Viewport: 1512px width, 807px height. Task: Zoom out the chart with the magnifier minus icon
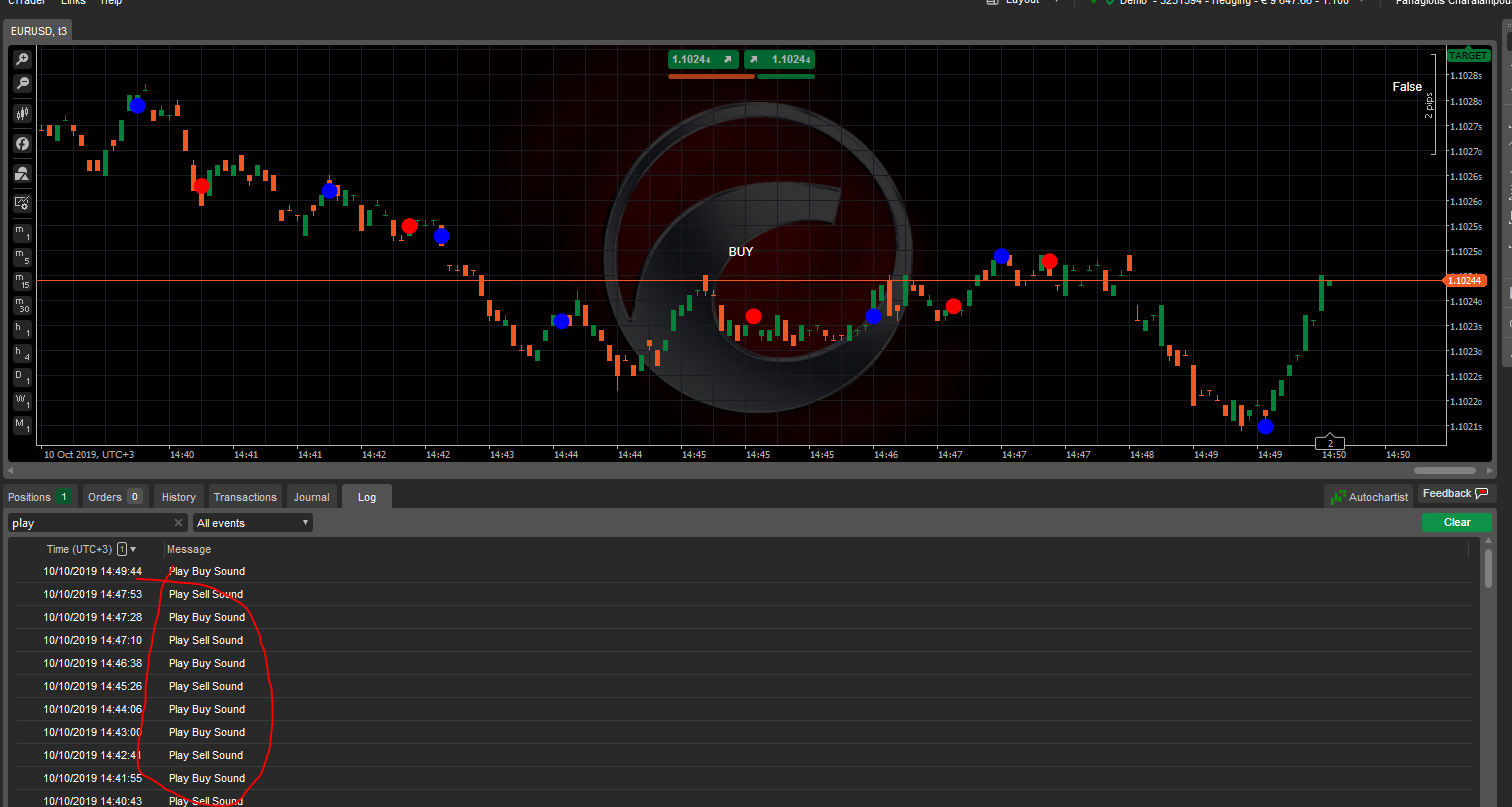coord(21,84)
